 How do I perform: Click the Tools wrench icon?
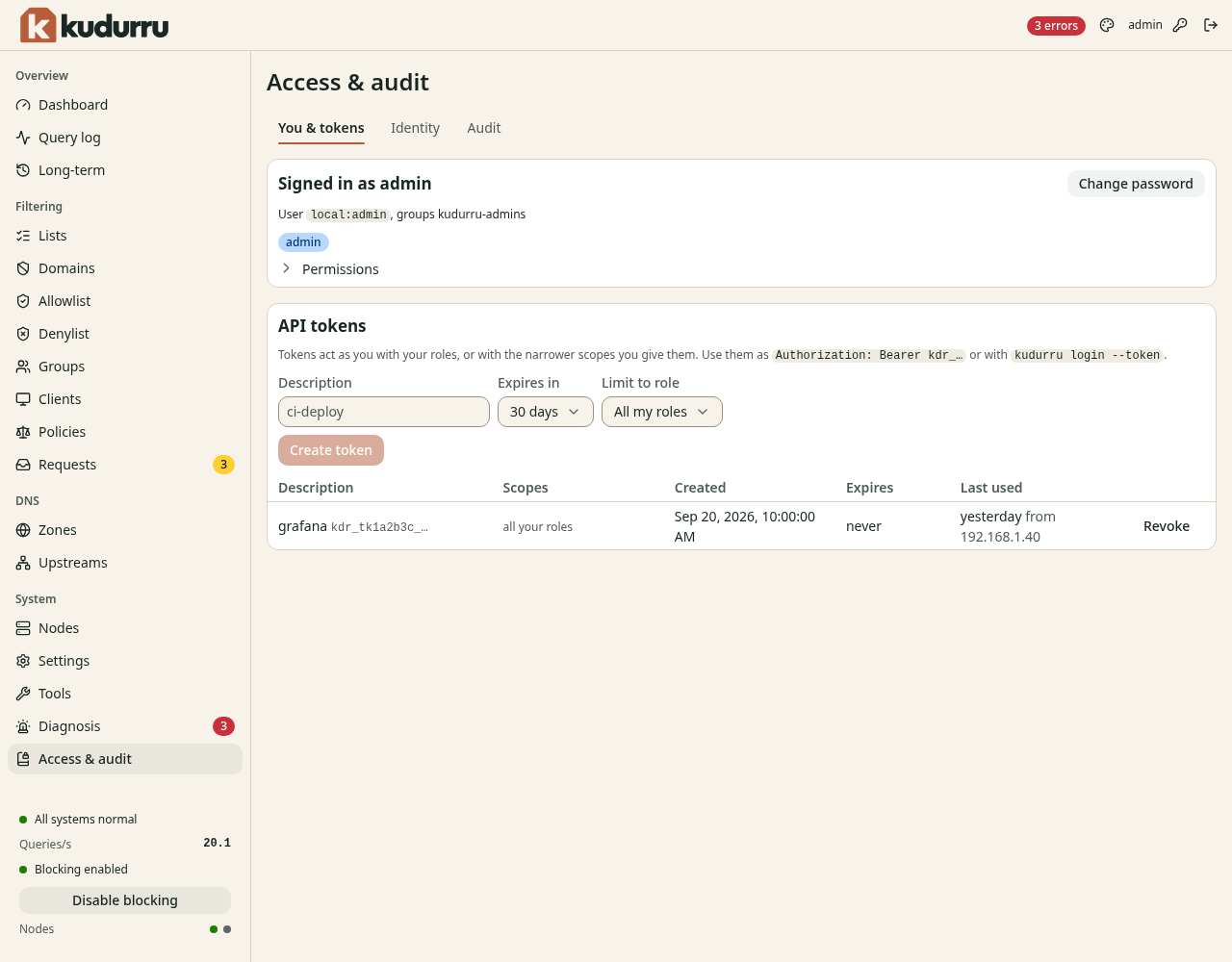[23, 694]
